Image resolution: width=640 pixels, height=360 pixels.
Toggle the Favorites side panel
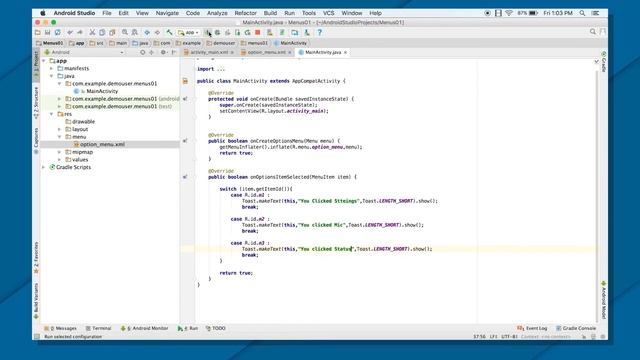tap(36, 258)
